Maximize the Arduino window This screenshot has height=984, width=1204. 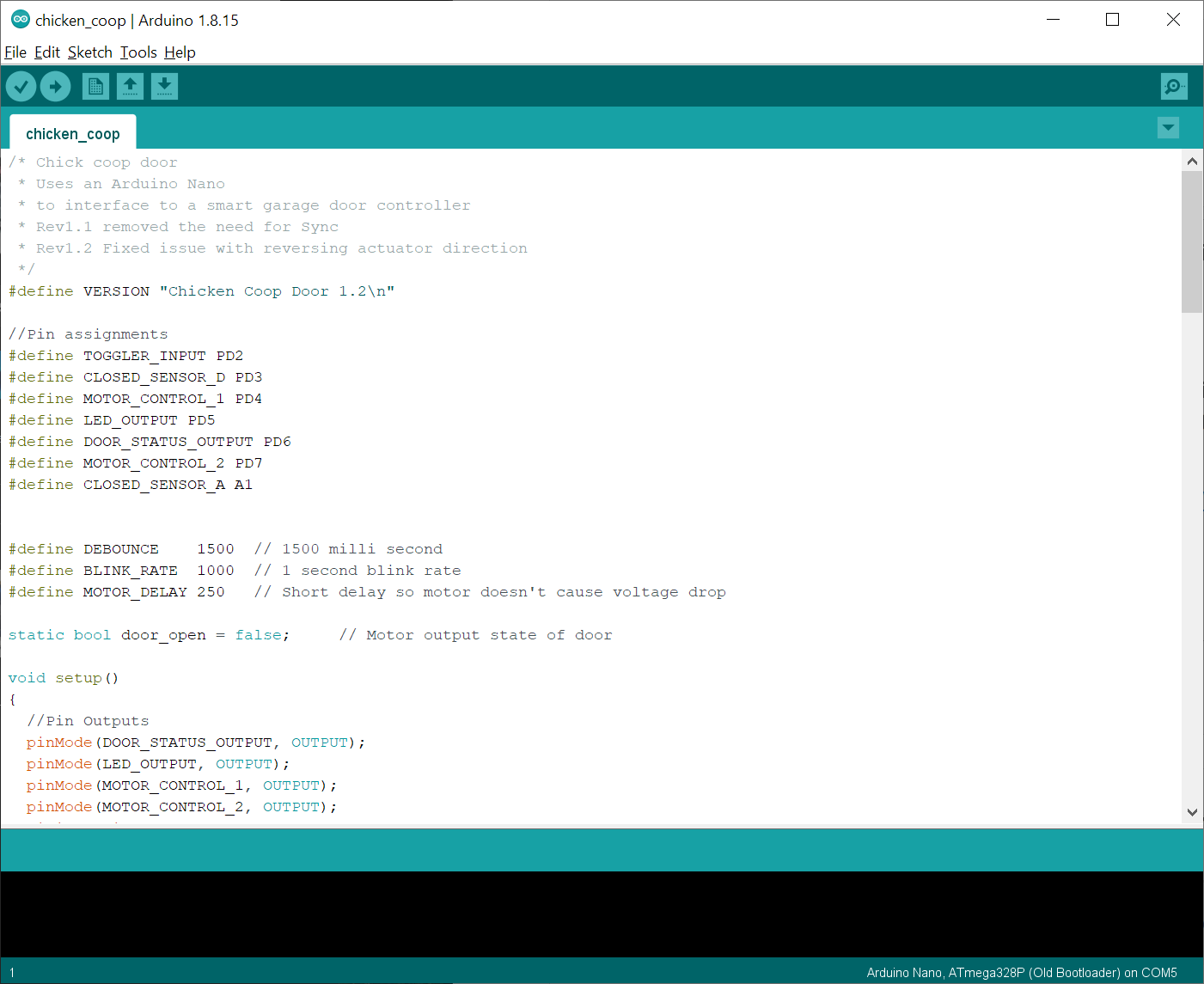[x=1113, y=20]
